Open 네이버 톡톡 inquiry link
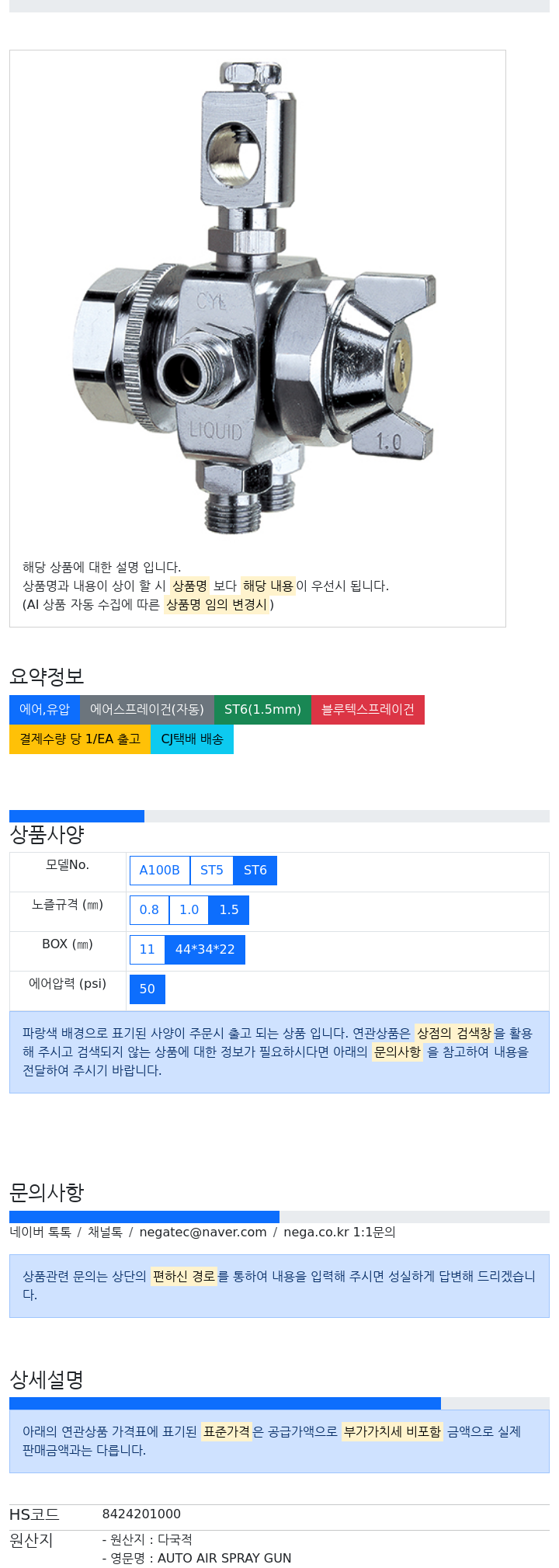Screen dimensions: 559x1568 pyautogui.click(x=40, y=1232)
